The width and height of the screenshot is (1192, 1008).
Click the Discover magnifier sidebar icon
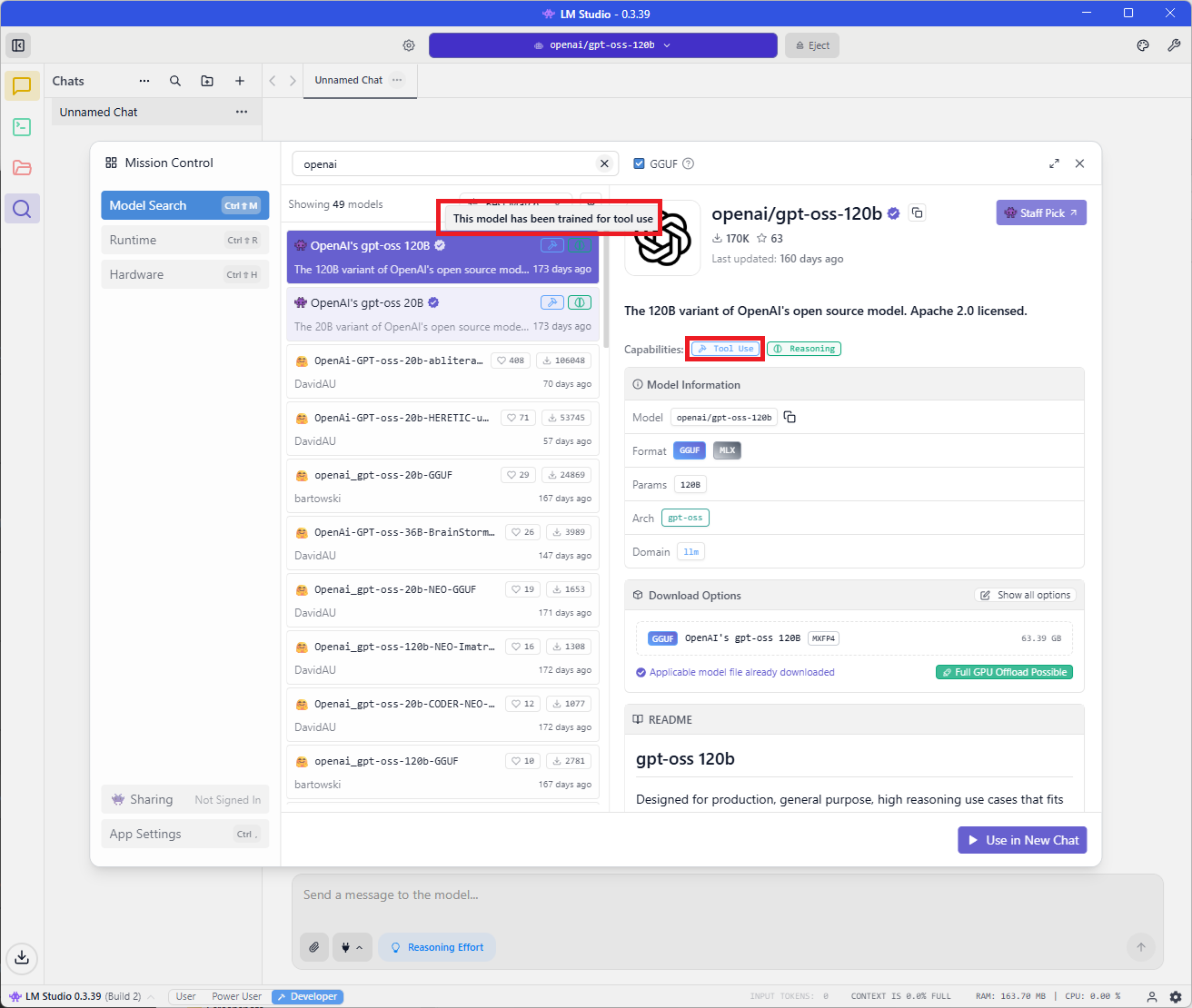coord(22,209)
